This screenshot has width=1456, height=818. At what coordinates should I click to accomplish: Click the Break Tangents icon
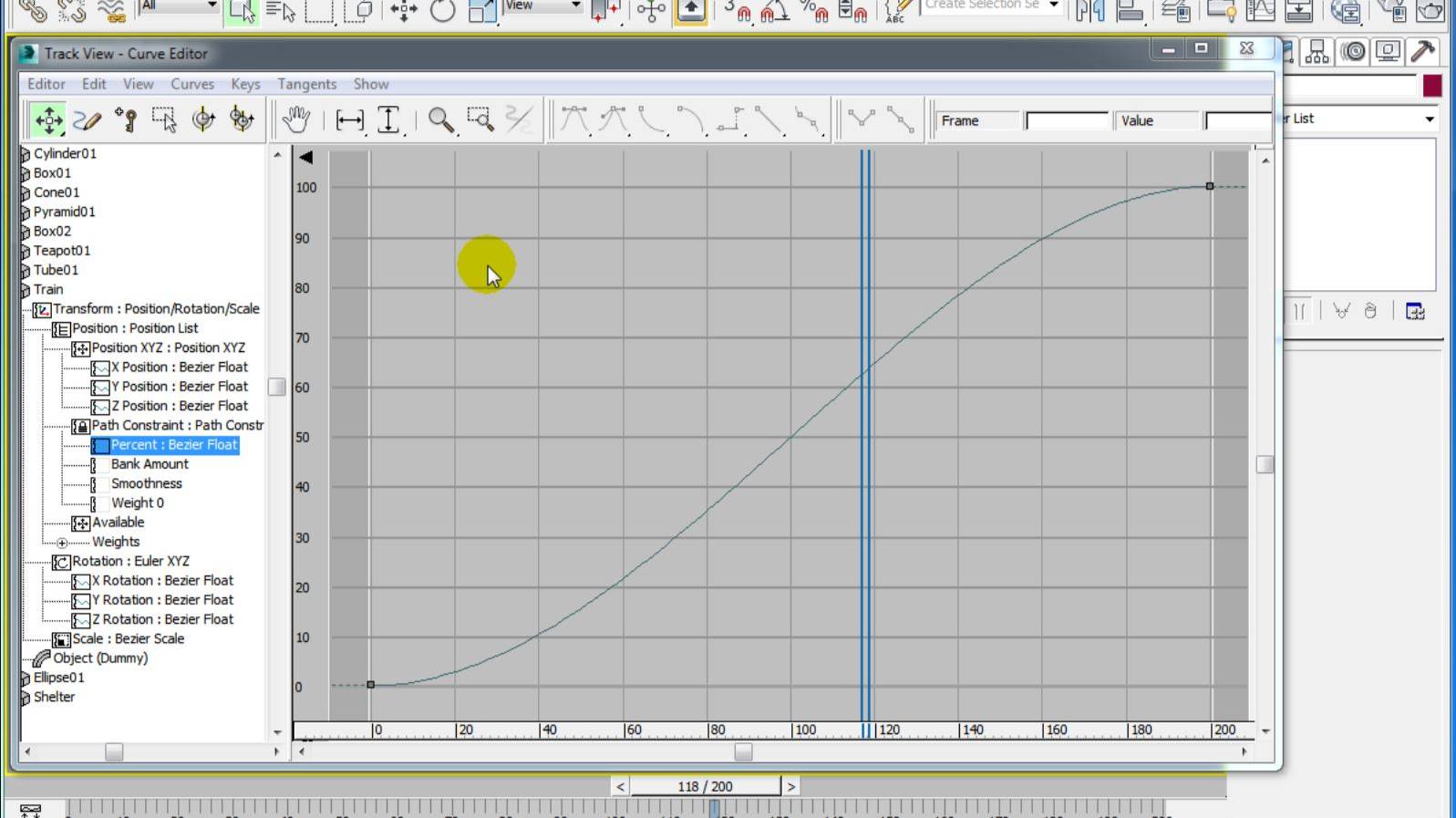click(862, 119)
